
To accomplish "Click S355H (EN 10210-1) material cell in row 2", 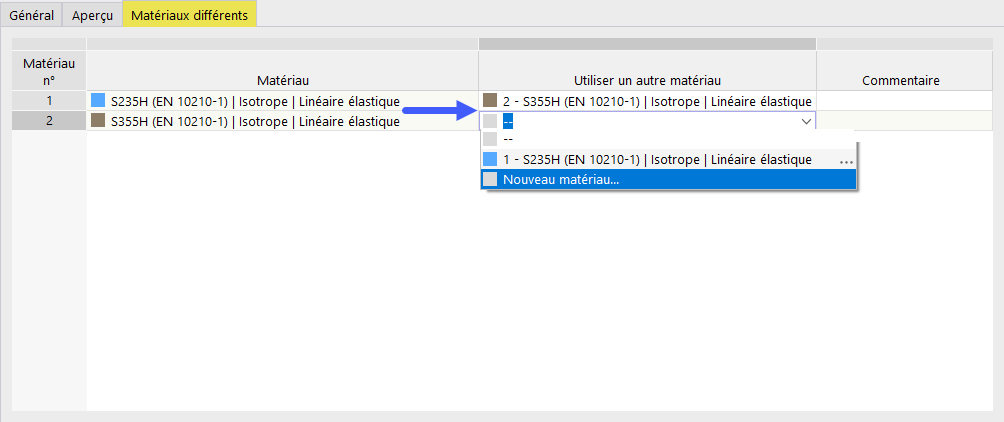I will 282,120.
